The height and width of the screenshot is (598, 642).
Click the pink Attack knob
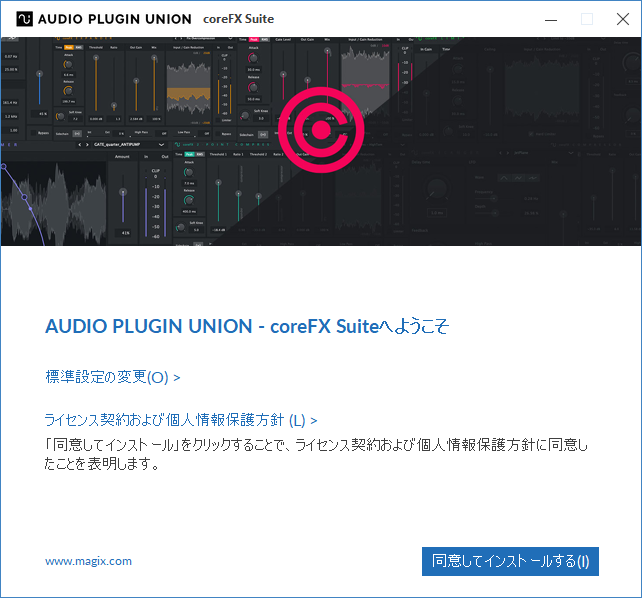(253, 58)
